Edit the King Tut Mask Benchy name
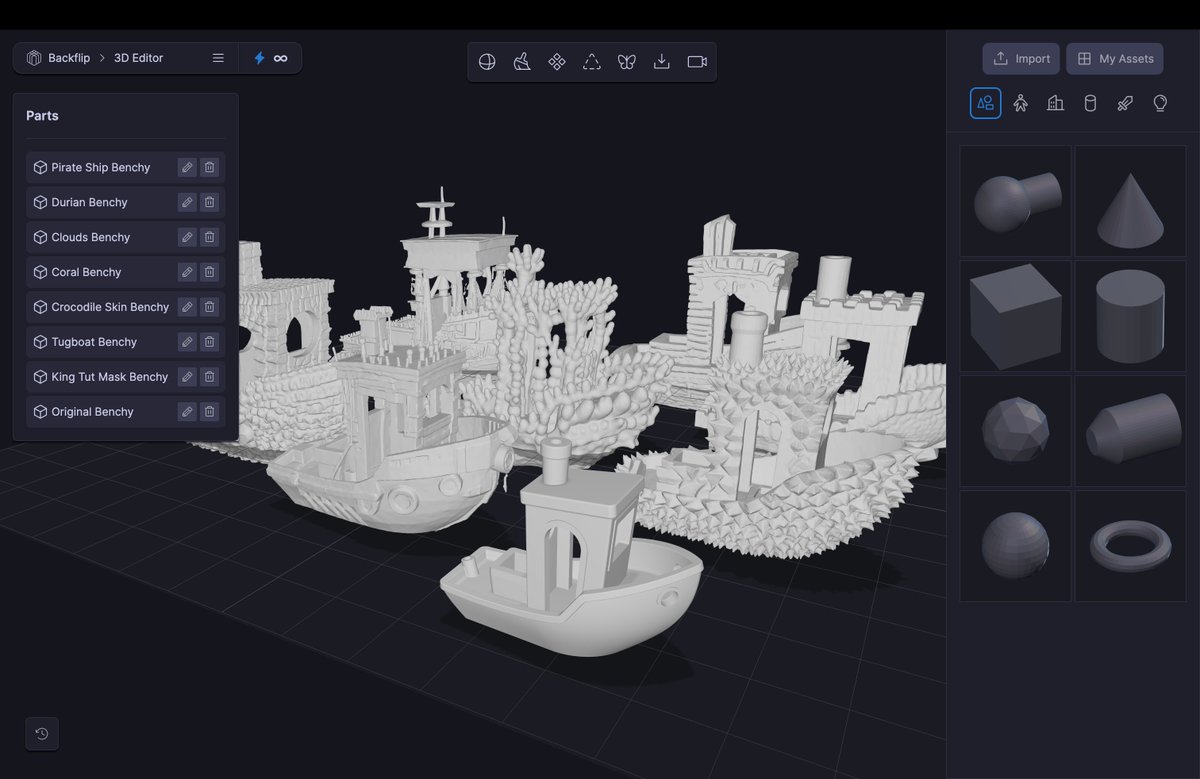 click(x=187, y=377)
